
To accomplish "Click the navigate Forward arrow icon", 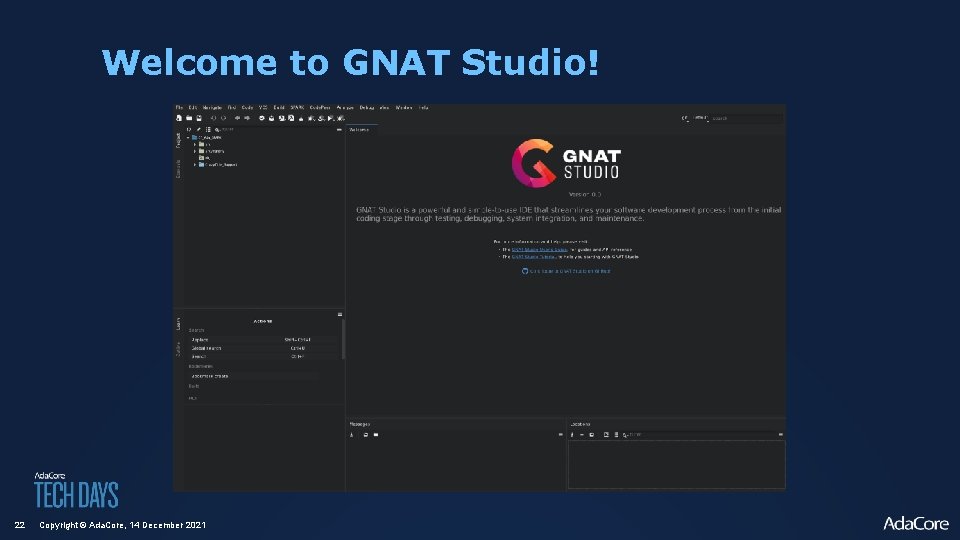I will coord(247,118).
